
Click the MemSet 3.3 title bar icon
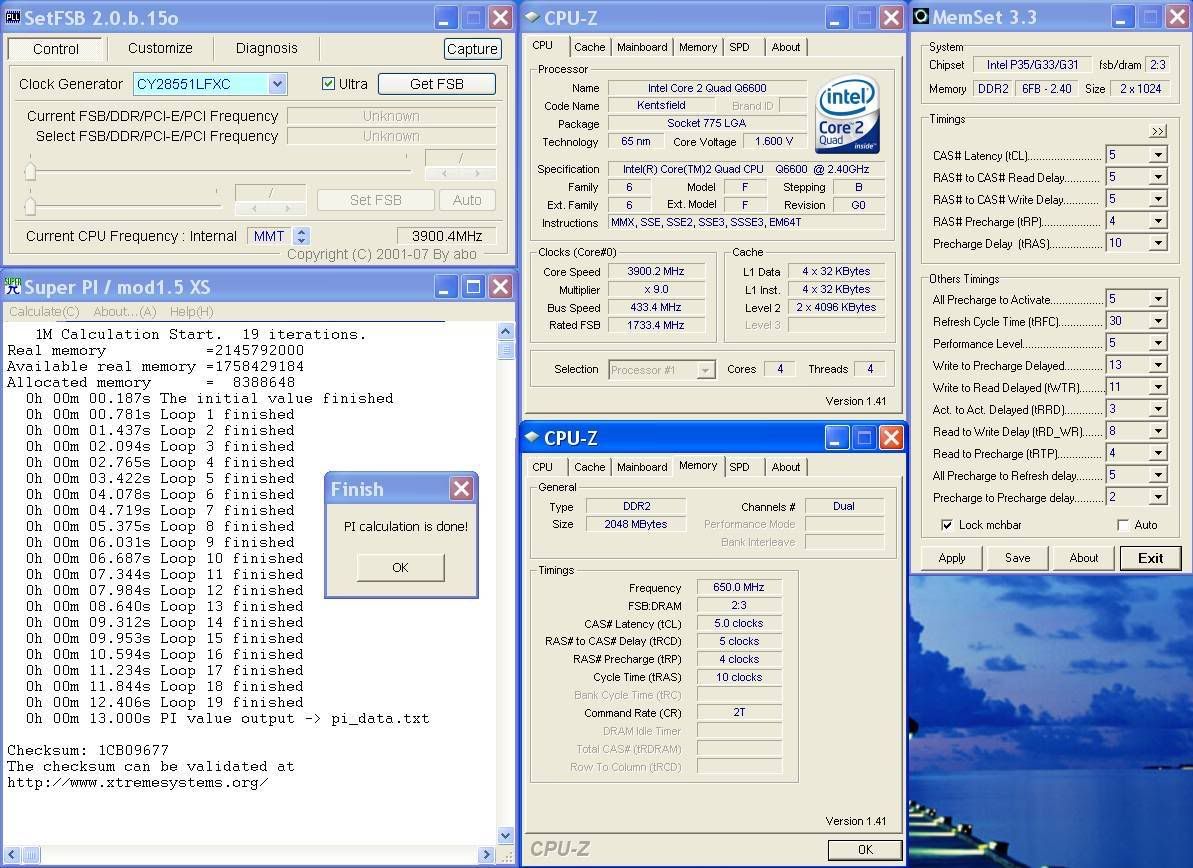pyautogui.click(x=921, y=16)
